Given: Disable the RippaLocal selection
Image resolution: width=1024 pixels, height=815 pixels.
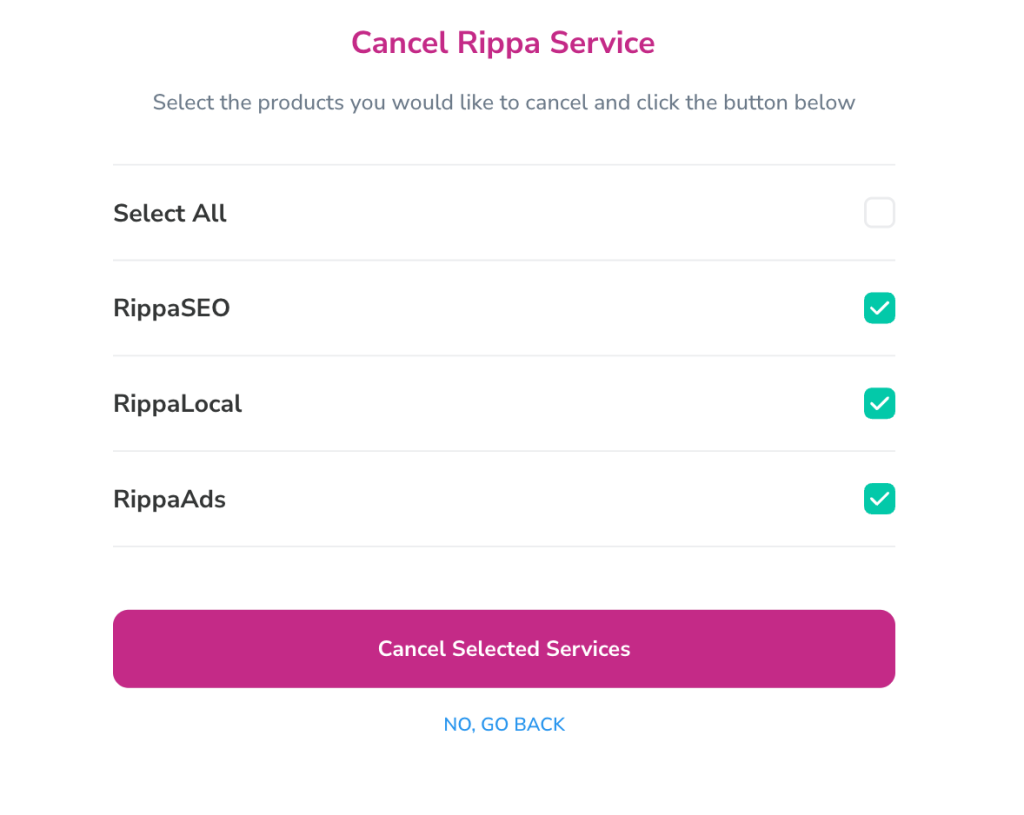Looking at the screenshot, I should point(879,403).
